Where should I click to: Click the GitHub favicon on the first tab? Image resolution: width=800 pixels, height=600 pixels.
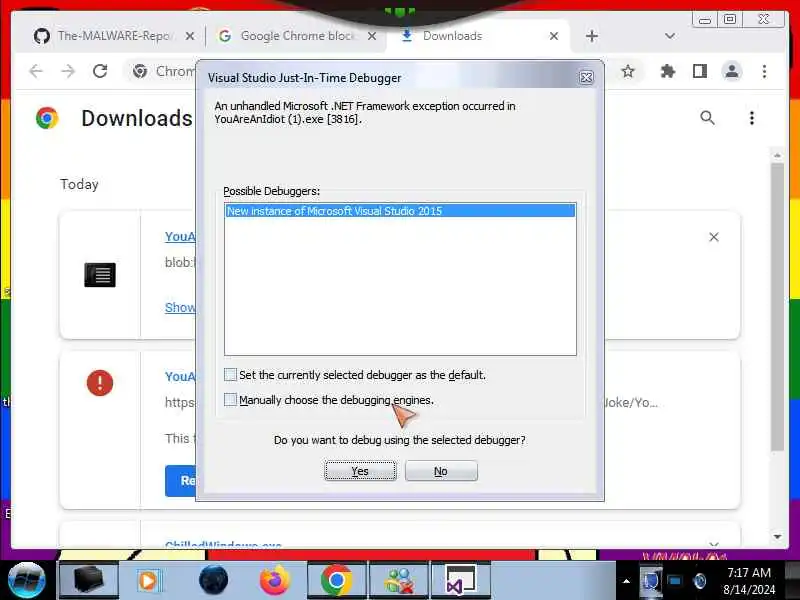pos(42,36)
